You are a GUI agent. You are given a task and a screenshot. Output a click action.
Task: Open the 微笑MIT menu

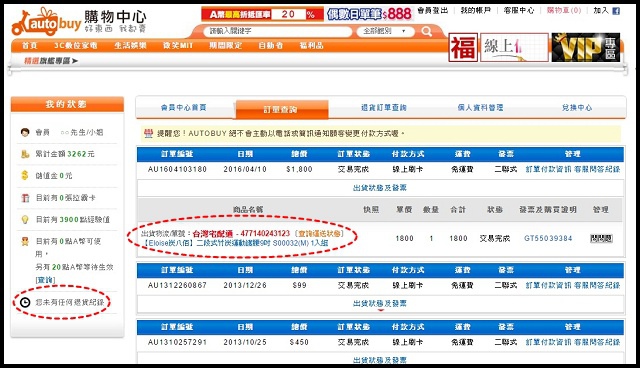[178, 46]
